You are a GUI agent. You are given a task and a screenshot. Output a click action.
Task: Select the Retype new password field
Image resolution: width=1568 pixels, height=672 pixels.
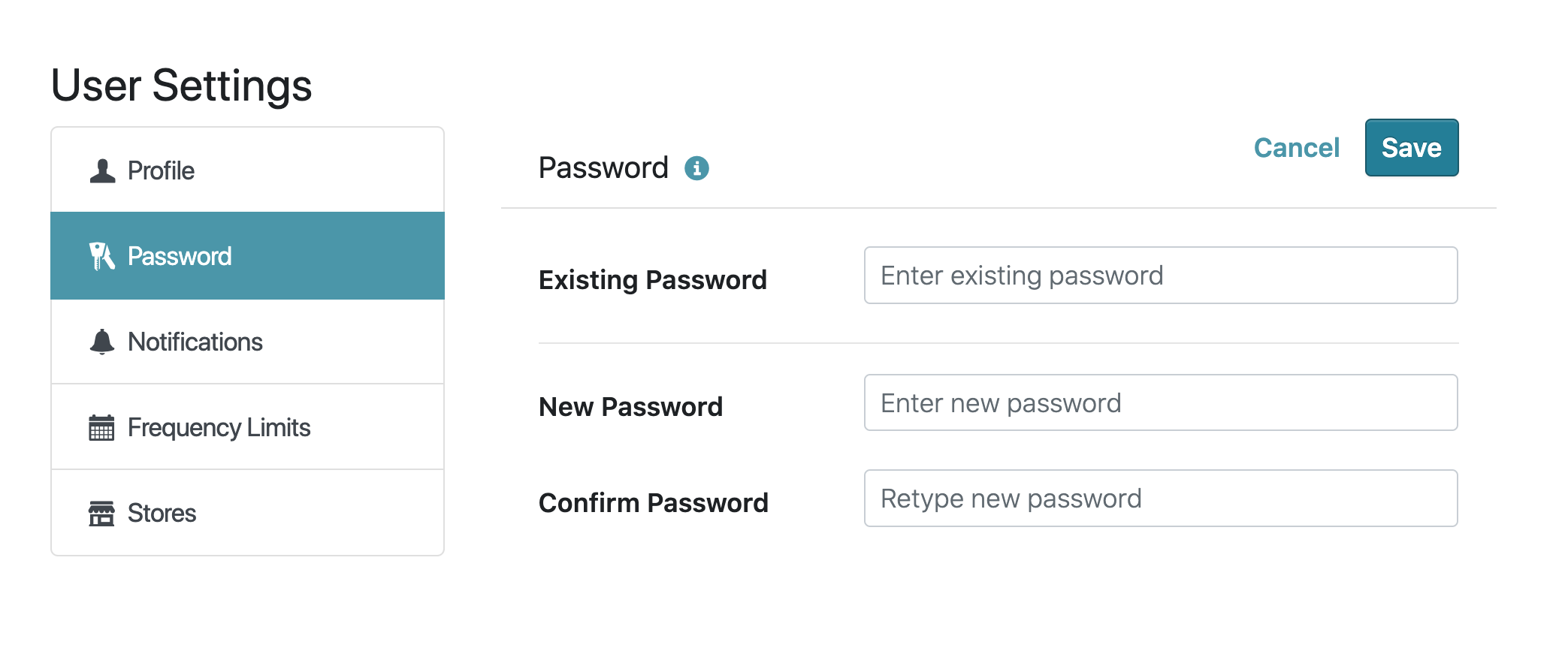[x=1160, y=499]
